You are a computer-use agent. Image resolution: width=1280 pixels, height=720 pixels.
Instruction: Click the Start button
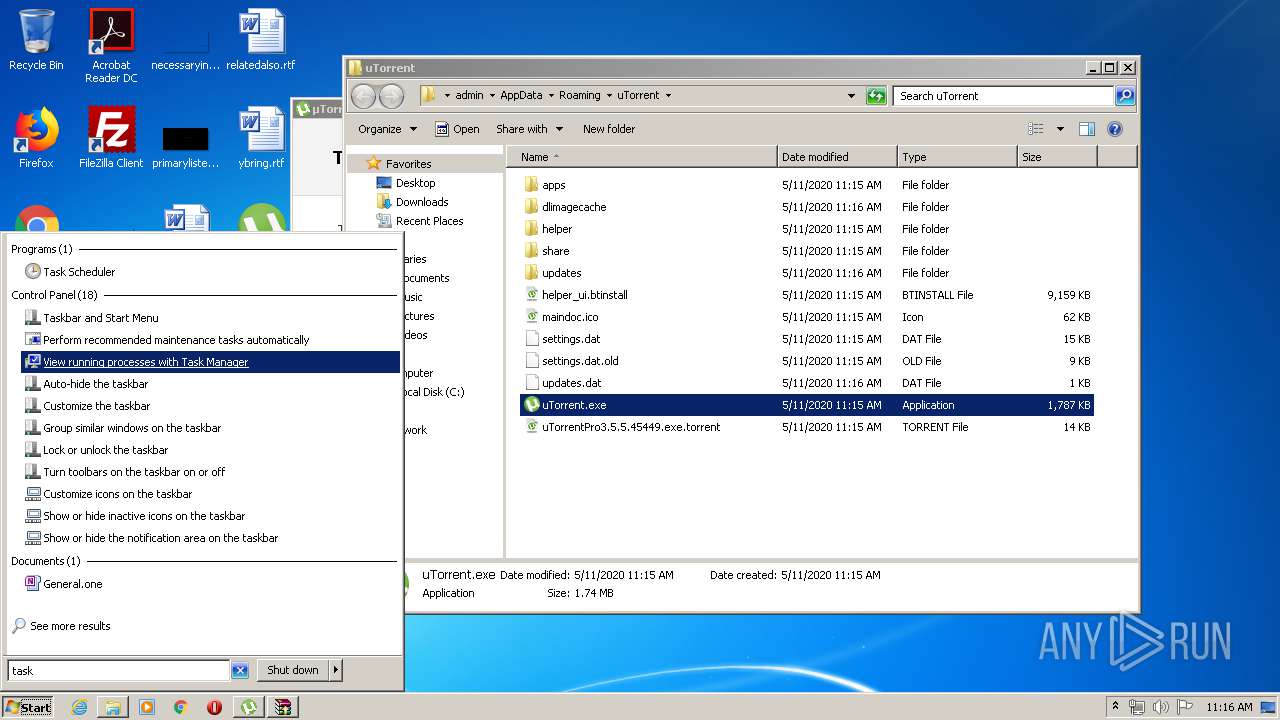pyautogui.click(x=27, y=707)
